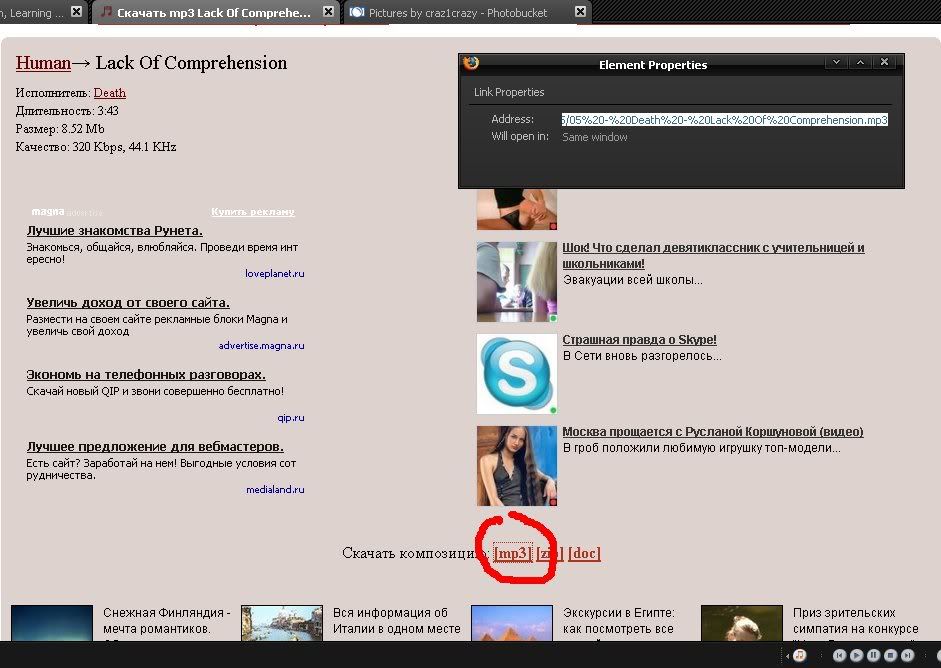
Task: Click the music note icon in bottom bar
Action: pyautogui.click(x=798, y=655)
